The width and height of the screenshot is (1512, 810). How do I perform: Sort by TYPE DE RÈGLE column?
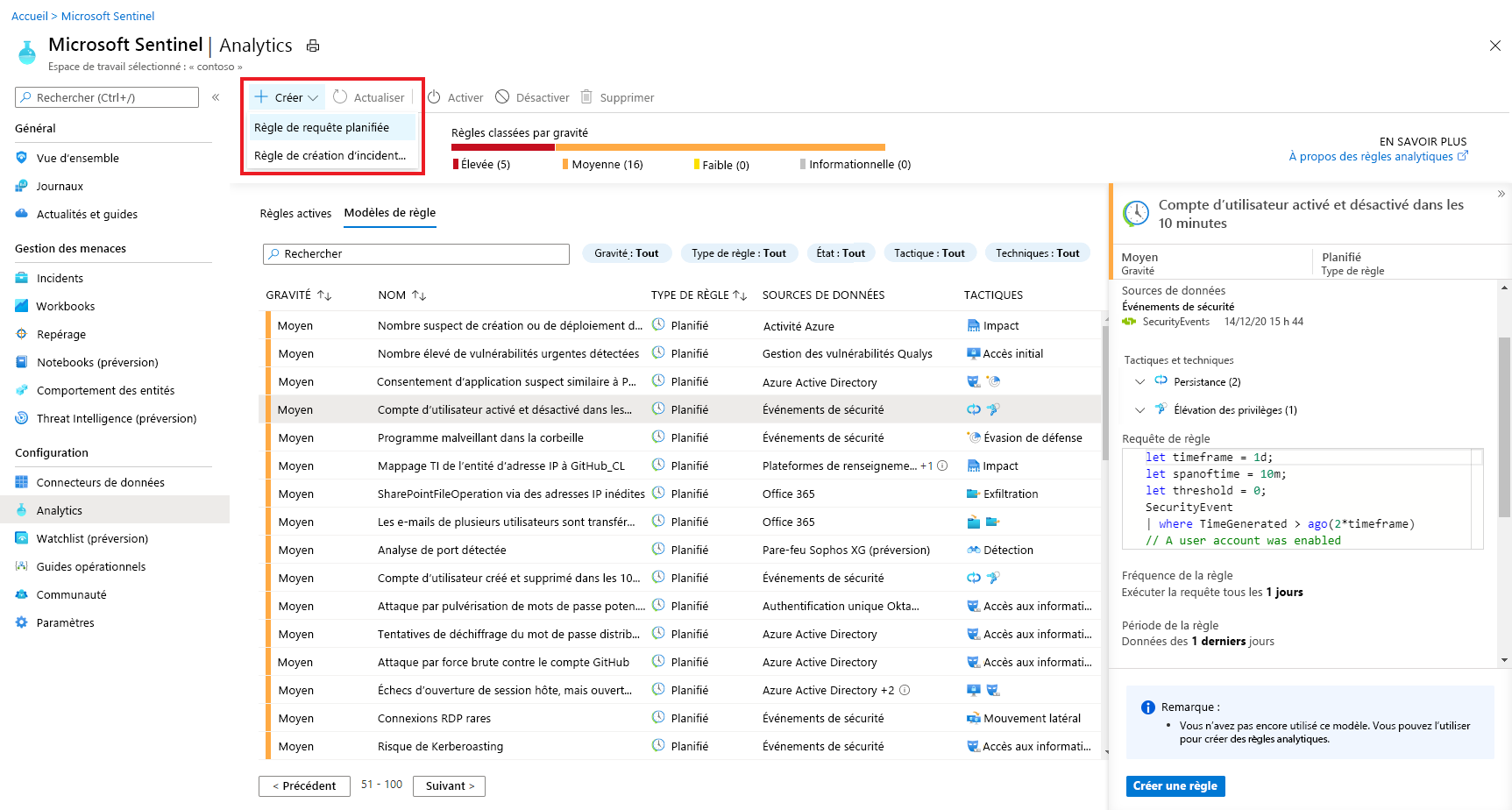tap(699, 295)
